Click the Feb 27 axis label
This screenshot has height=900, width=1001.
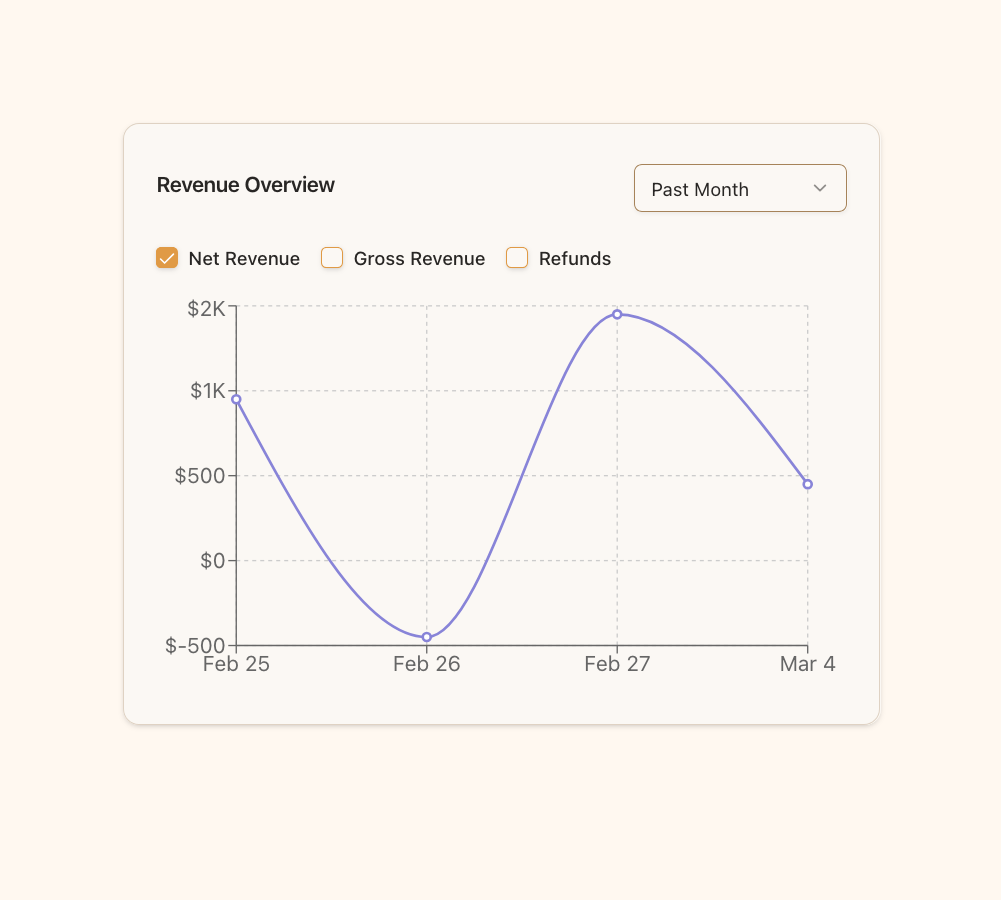coord(617,663)
